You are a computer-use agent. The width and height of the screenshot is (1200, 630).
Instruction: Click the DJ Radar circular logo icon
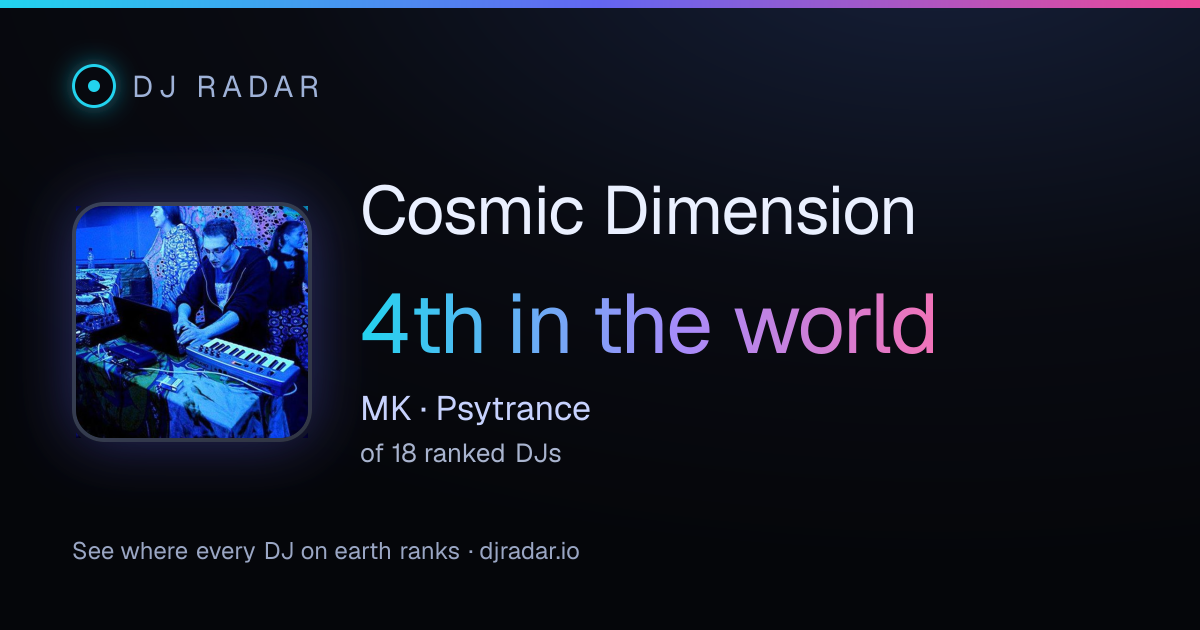point(94,86)
